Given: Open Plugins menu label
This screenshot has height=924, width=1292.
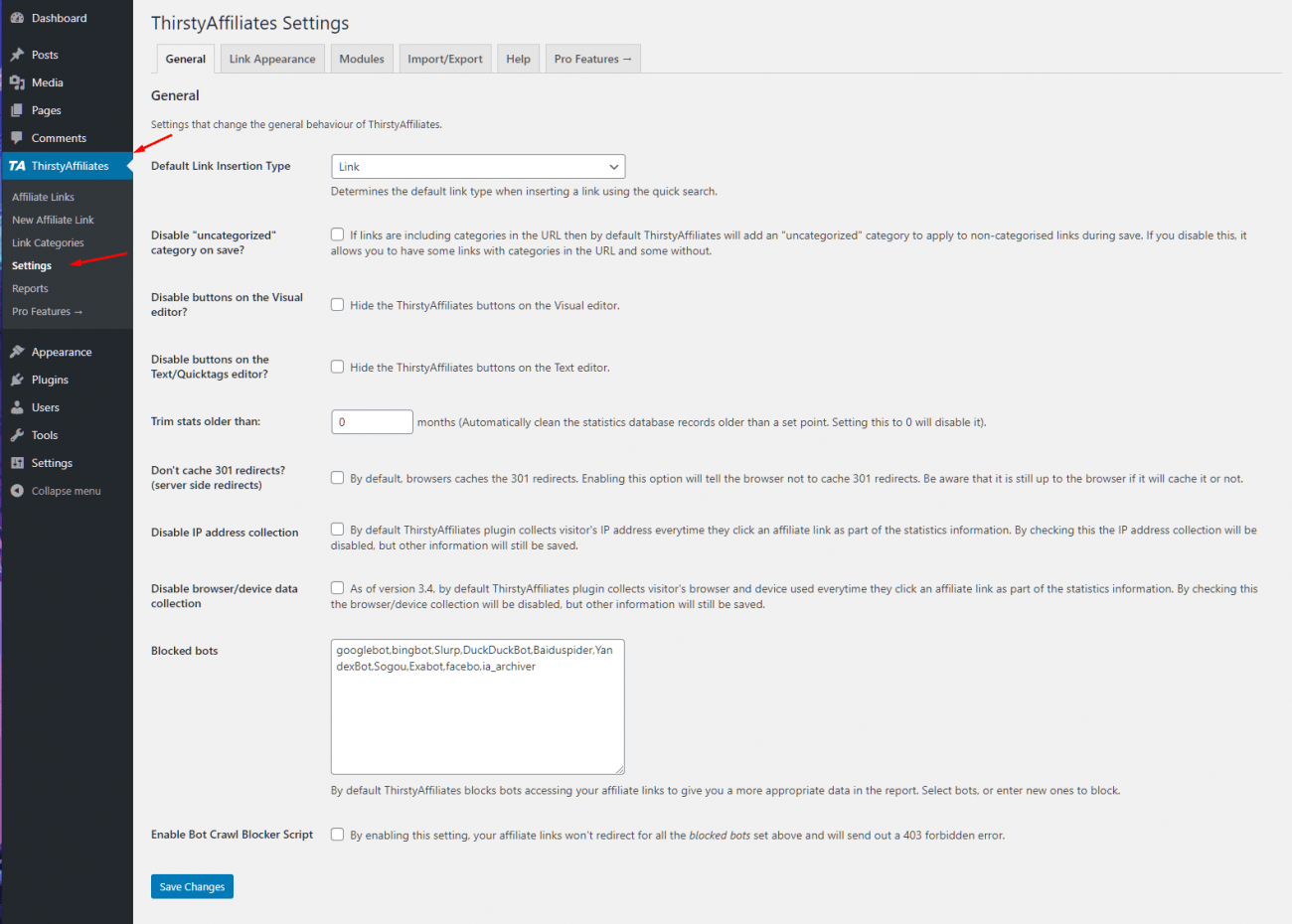Looking at the screenshot, I should 50,380.
